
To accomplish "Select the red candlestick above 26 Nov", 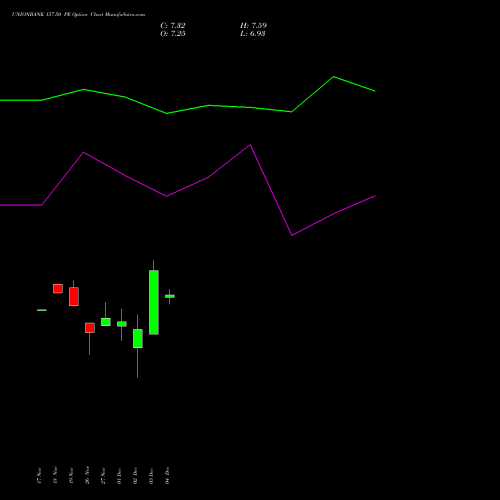I will [x=90, y=328].
